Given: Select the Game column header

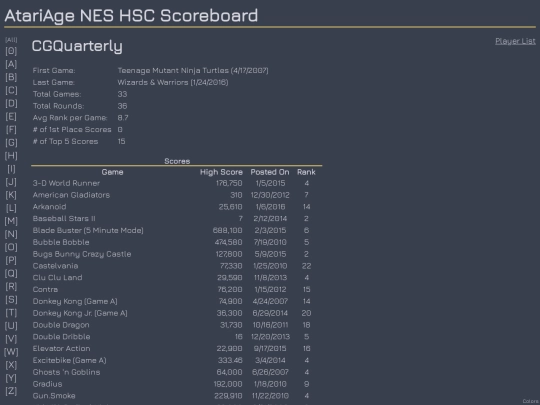Looking at the screenshot, I should pyautogui.click(x=112, y=172).
